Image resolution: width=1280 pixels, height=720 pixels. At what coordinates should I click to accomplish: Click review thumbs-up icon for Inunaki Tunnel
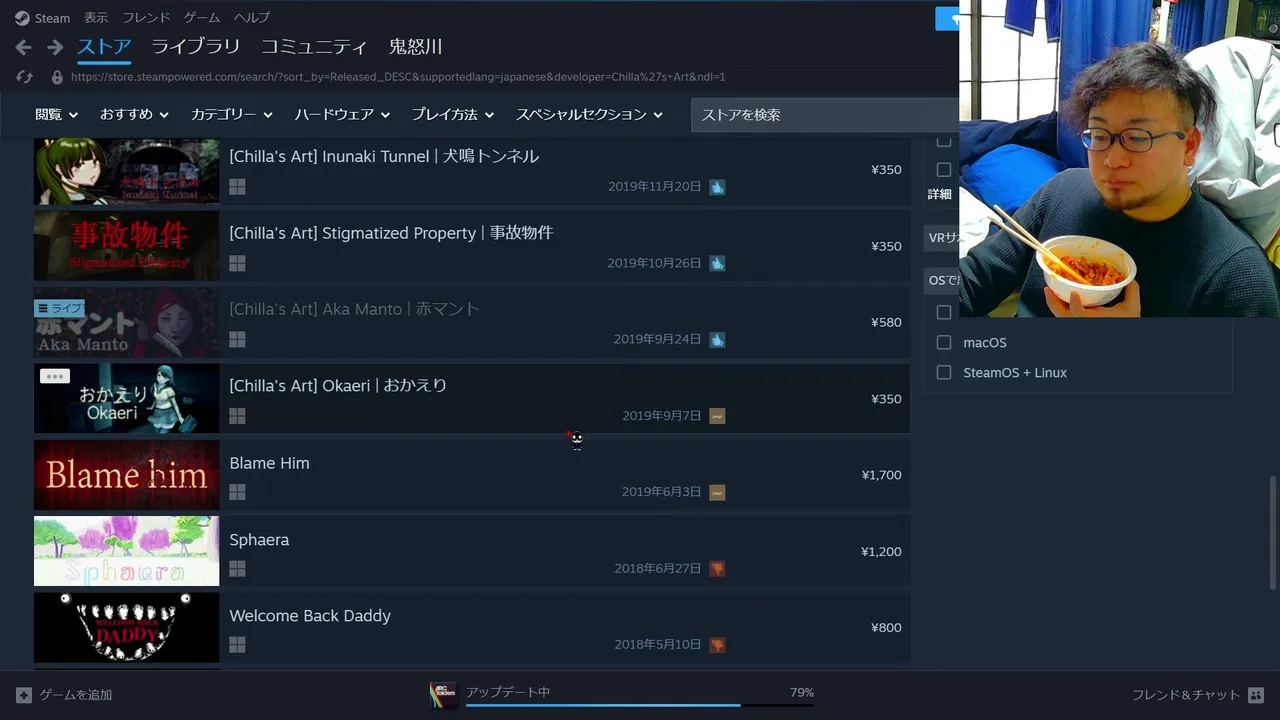pos(717,187)
